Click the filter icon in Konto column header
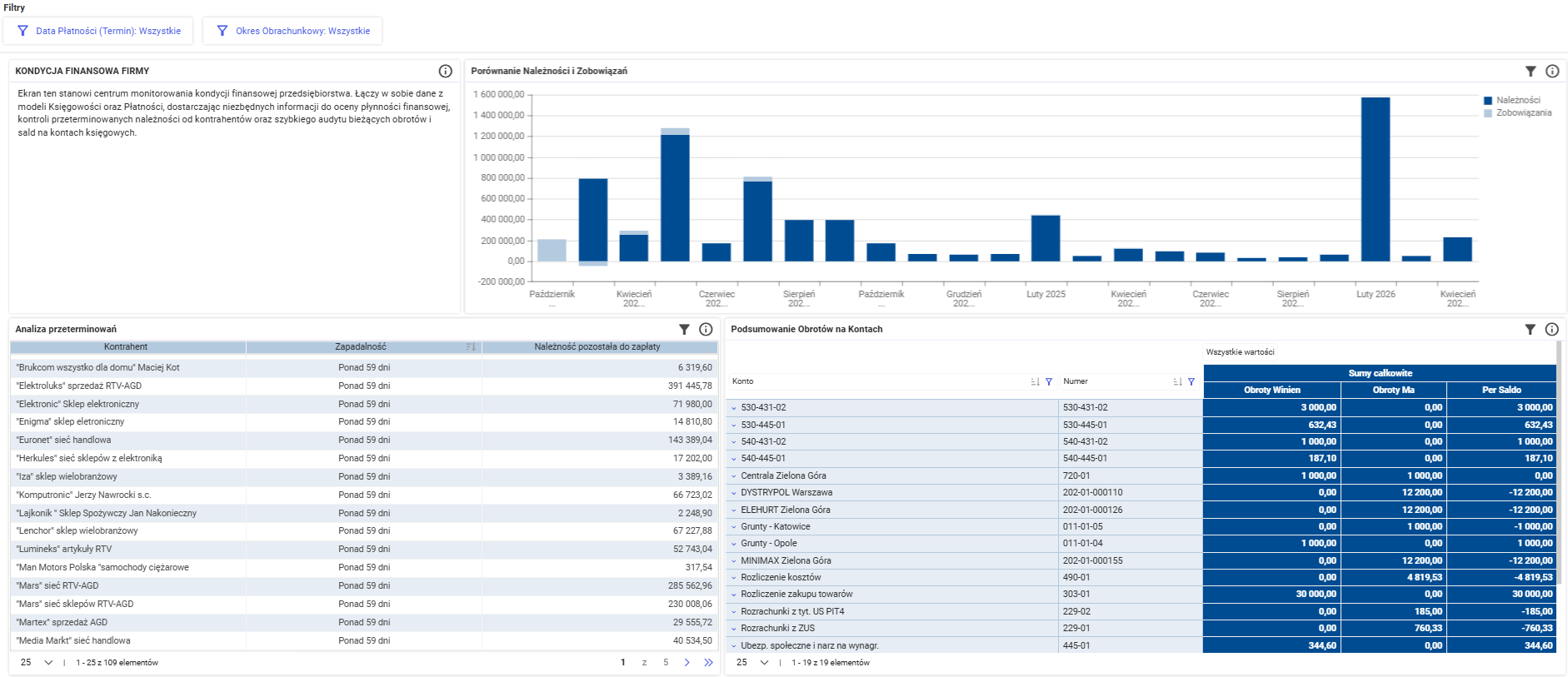This screenshot has height=677, width=1568. 1049,381
